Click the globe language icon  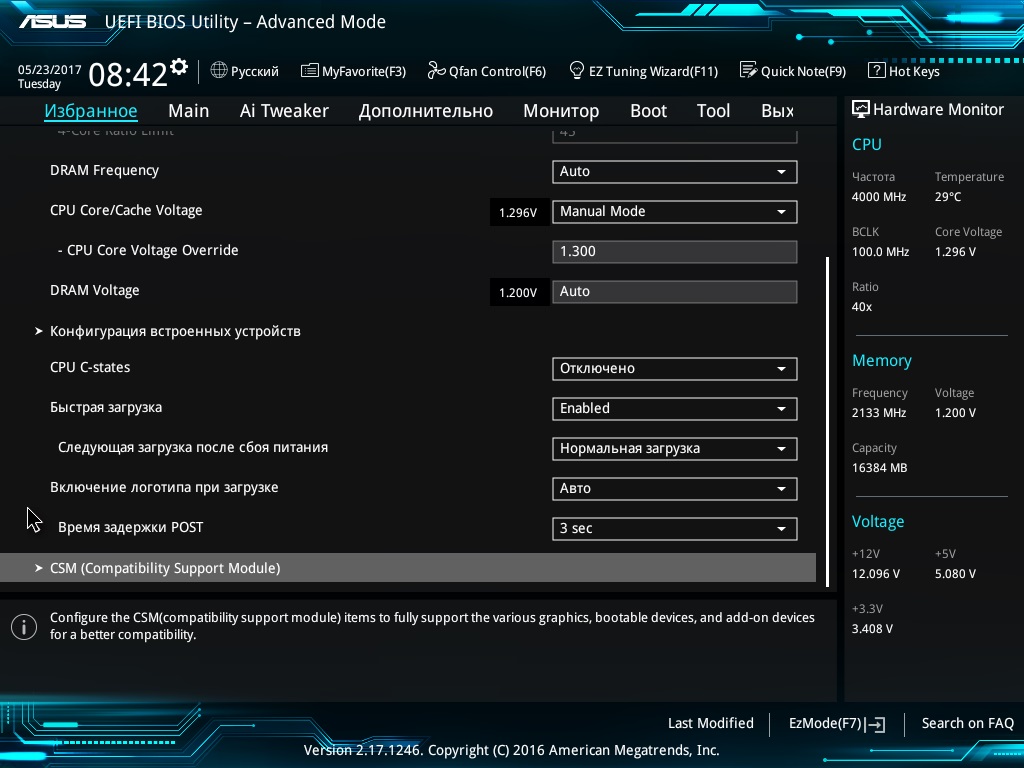219,70
